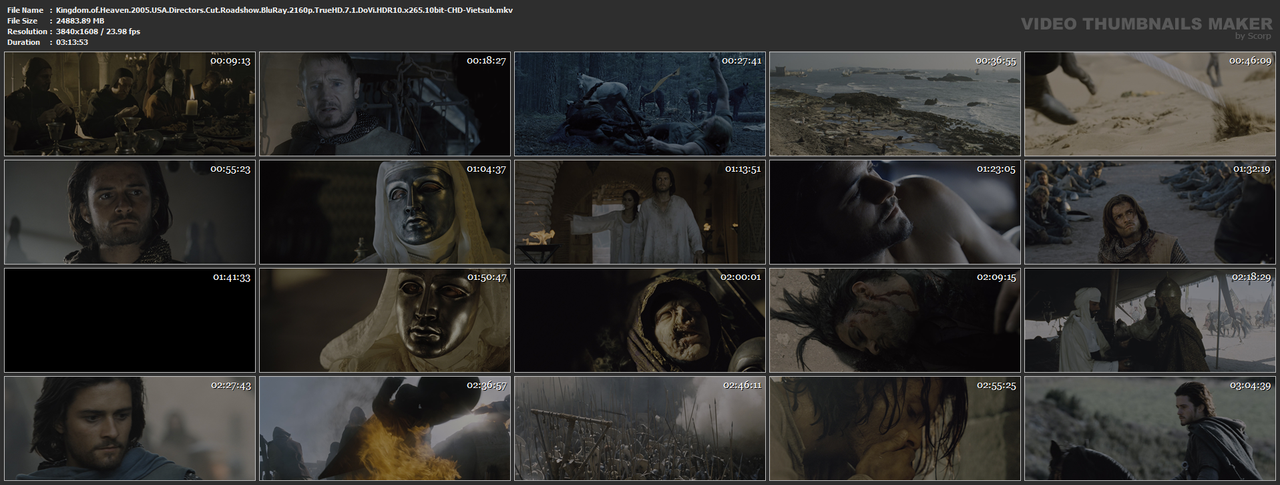Select the thumbnail stamped 00:55:23
The image size is (1280, 485).
pyautogui.click(x=129, y=212)
